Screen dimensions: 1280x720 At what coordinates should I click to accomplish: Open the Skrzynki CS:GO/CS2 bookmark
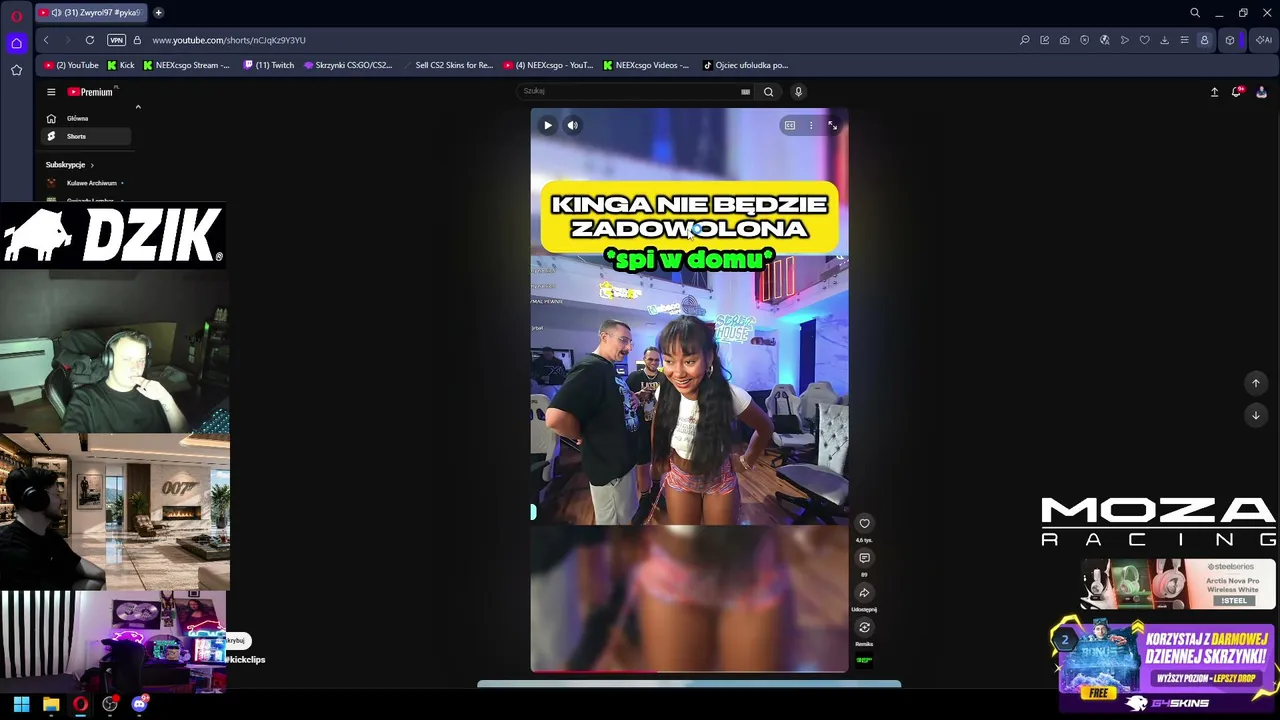click(348, 65)
